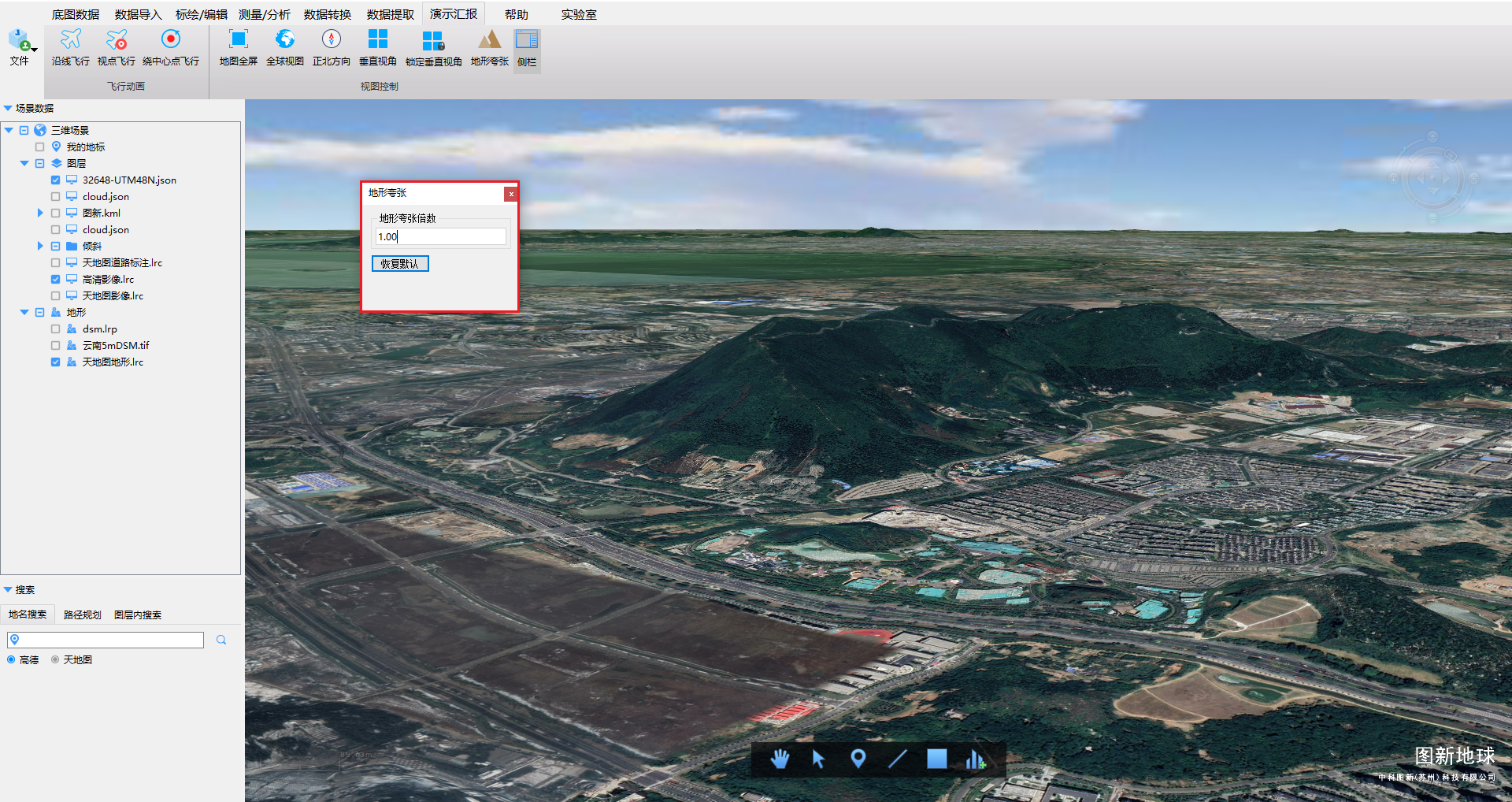Open the 文件 file menu icon
Viewport: 1512px width, 802px height.
tap(20, 40)
